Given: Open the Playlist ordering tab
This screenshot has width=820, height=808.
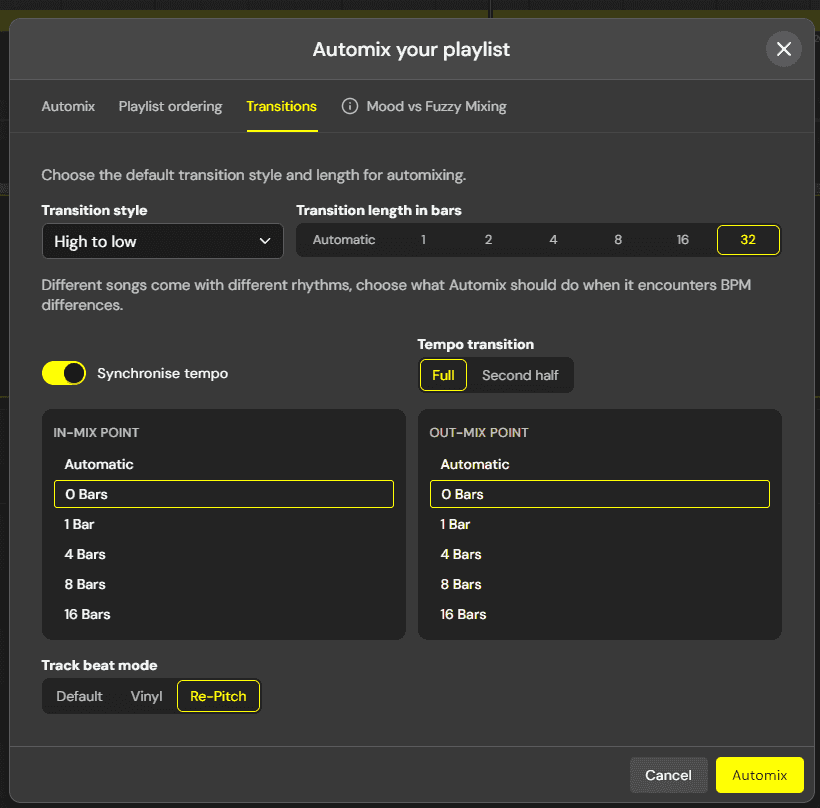Looking at the screenshot, I should (170, 106).
